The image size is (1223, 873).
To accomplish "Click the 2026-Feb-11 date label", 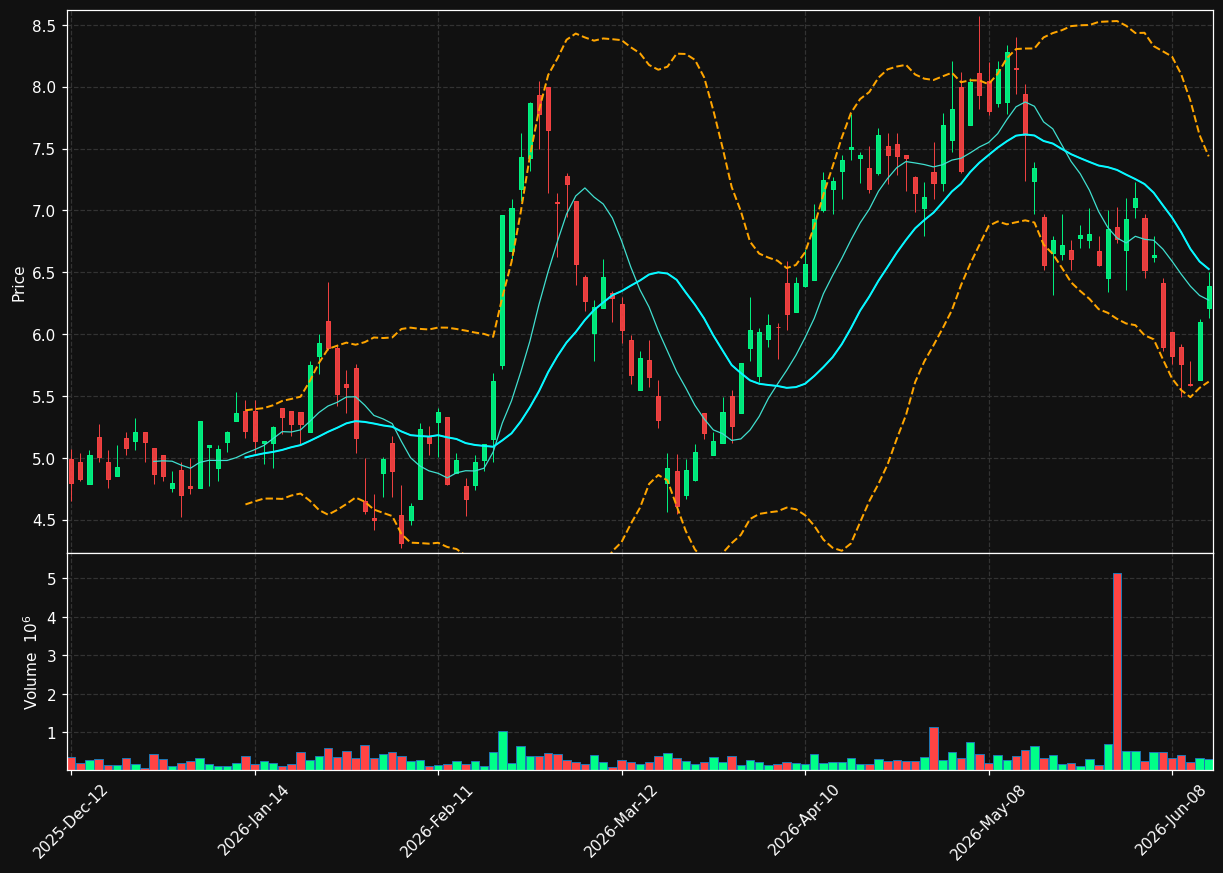I will coord(437,822).
